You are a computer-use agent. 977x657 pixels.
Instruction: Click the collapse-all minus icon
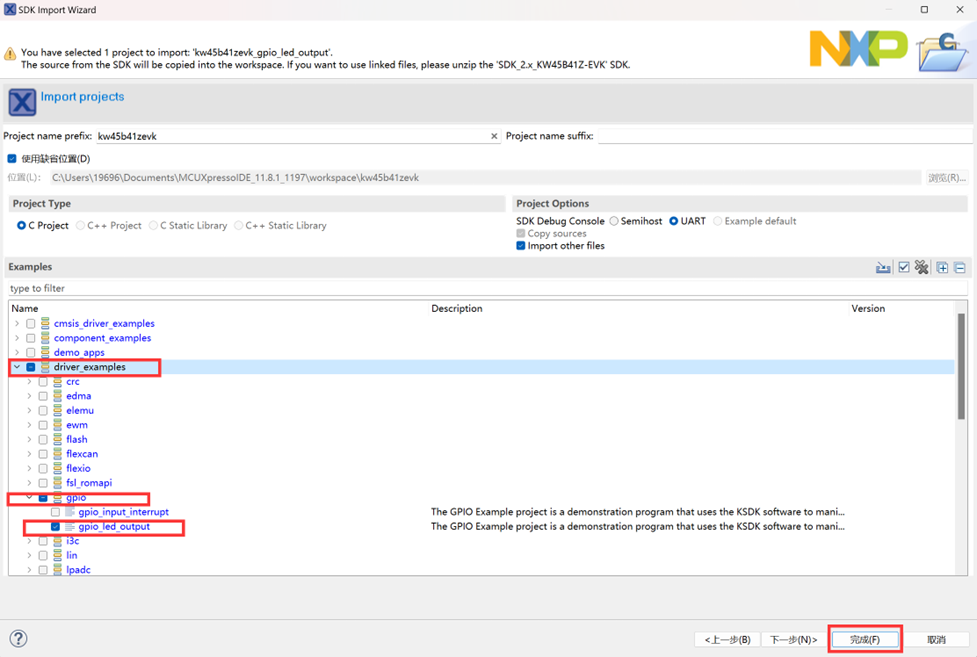point(959,268)
